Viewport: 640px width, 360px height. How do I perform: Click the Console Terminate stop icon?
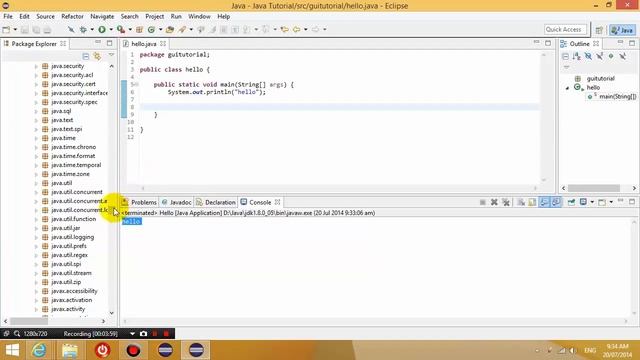click(x=482, y=202)
